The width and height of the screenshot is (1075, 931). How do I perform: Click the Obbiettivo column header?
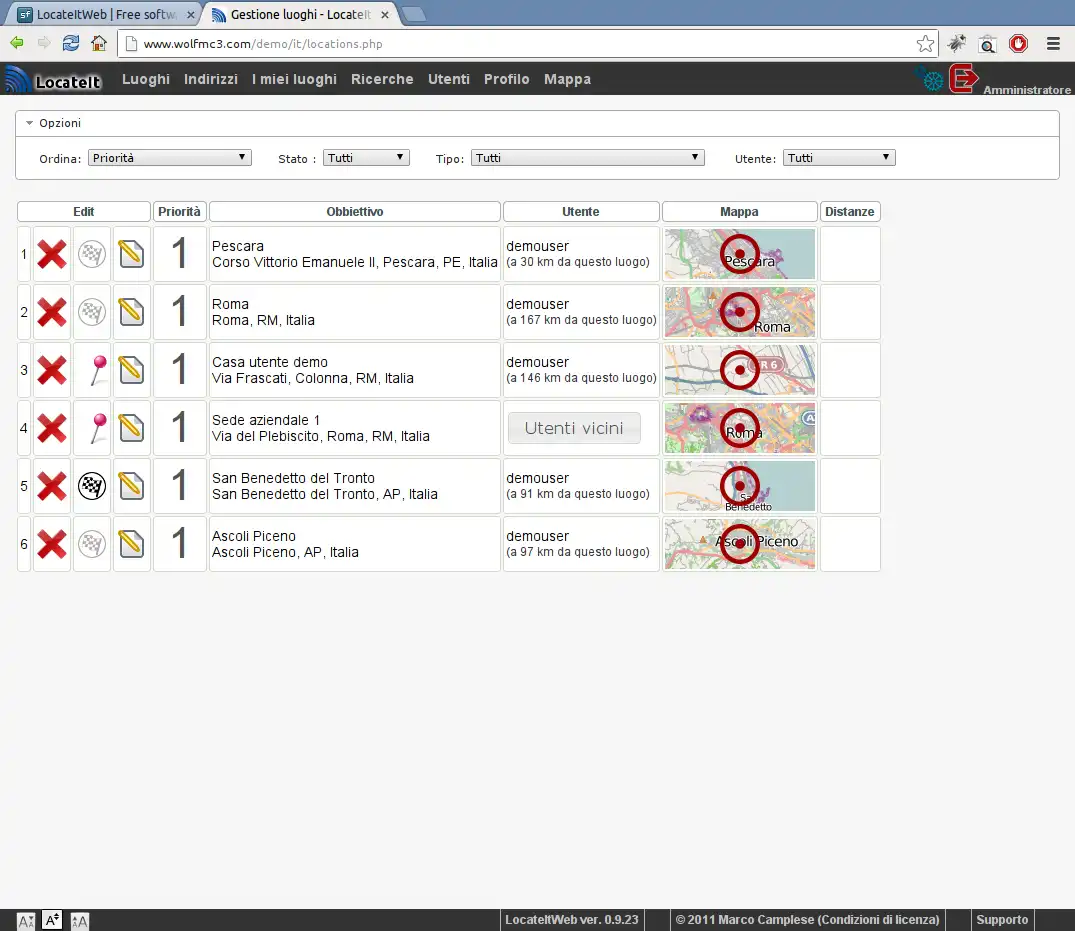pos(354,212)
